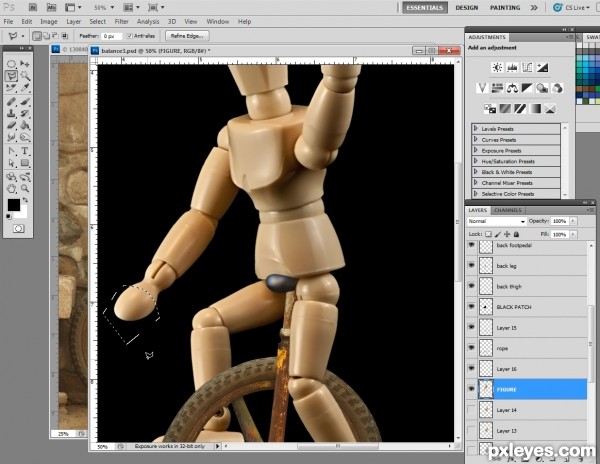The height and width of the screenshot is (464, 600).
Task: Select the Magic Wand tool
Action: [25, 76]
